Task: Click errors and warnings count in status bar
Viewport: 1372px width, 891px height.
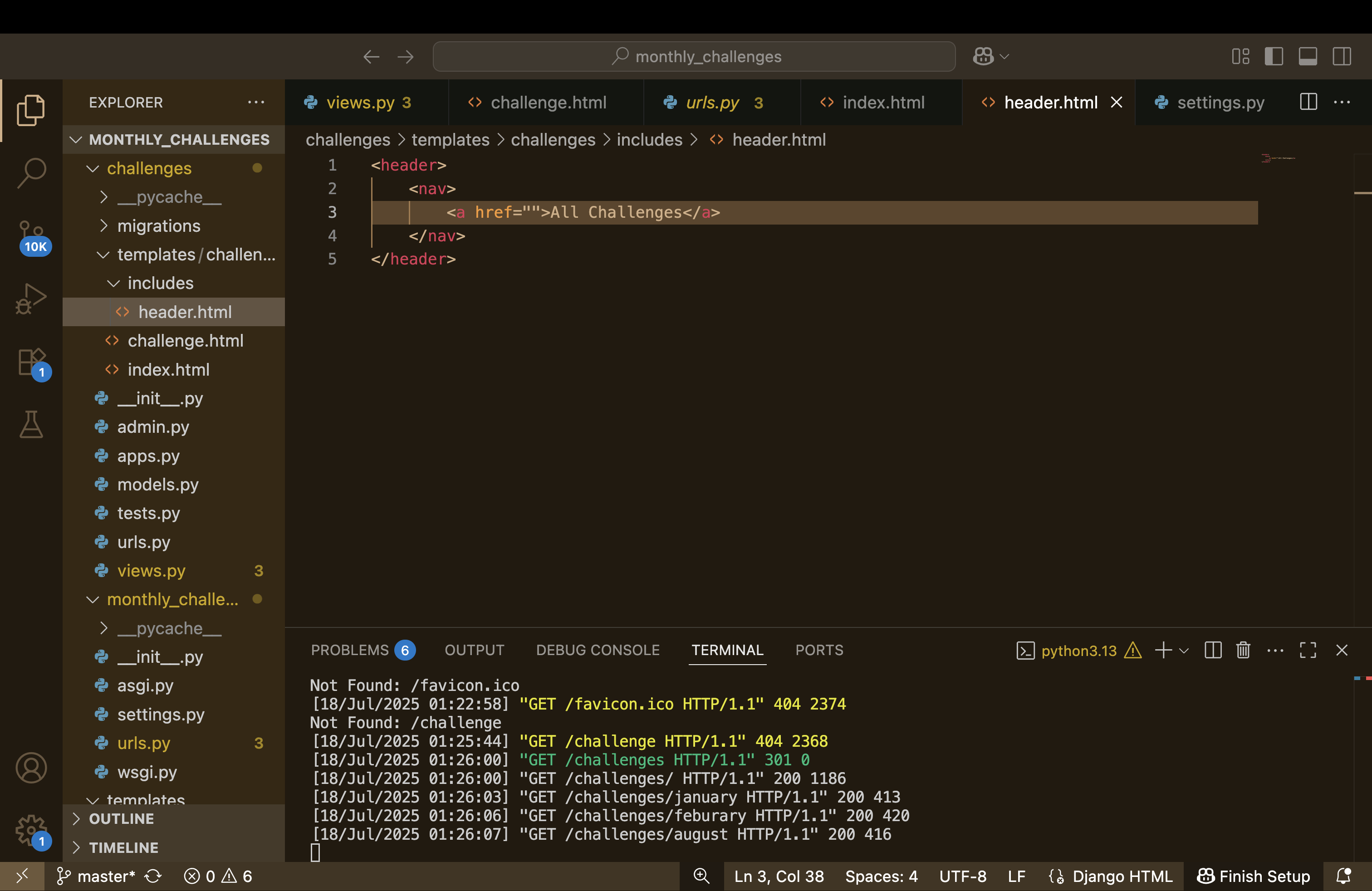Action: point(218,876)
